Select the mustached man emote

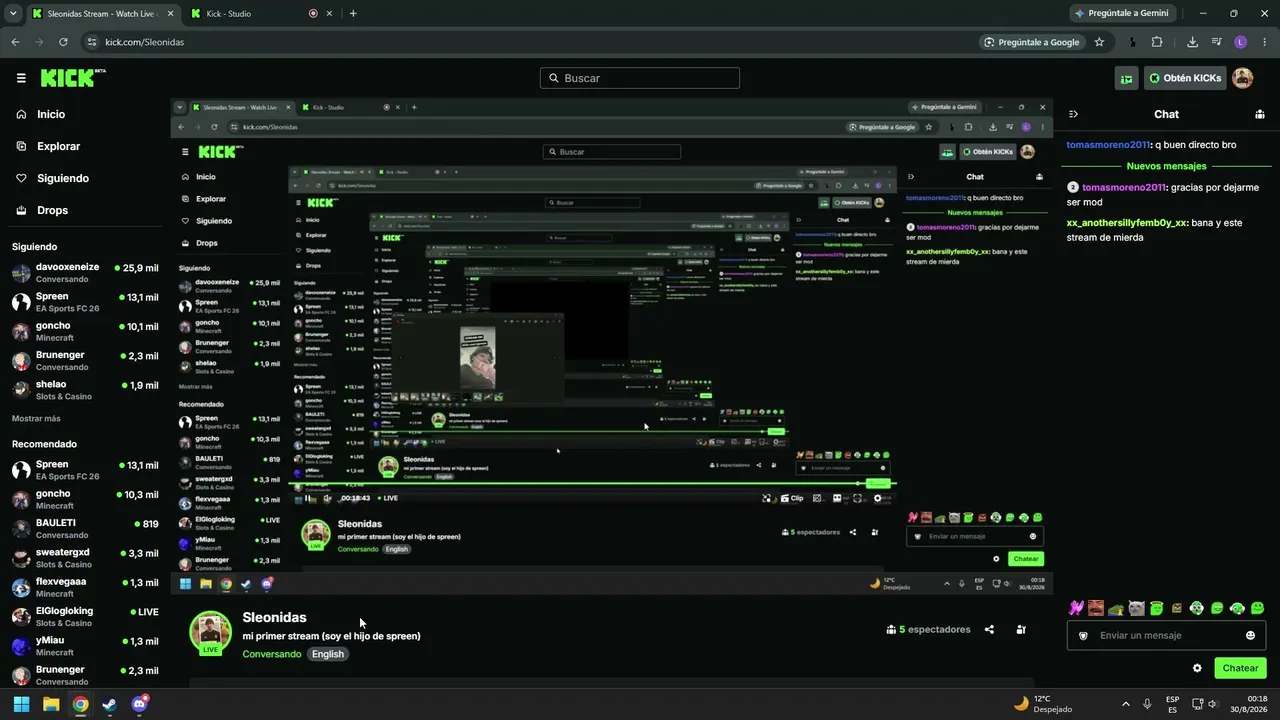coord(1096,608)
